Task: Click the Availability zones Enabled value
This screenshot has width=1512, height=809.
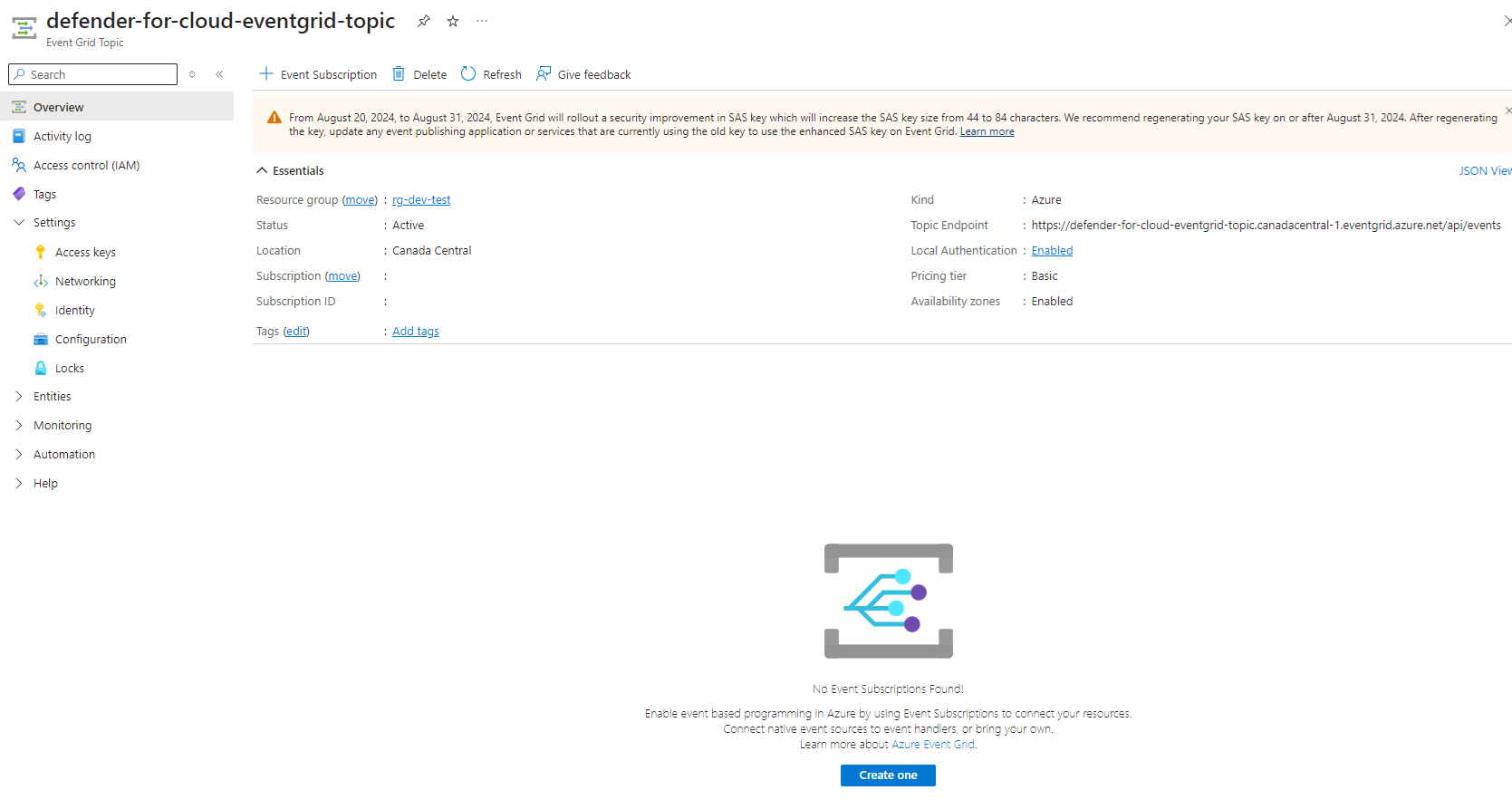Action: (1052, 302)
